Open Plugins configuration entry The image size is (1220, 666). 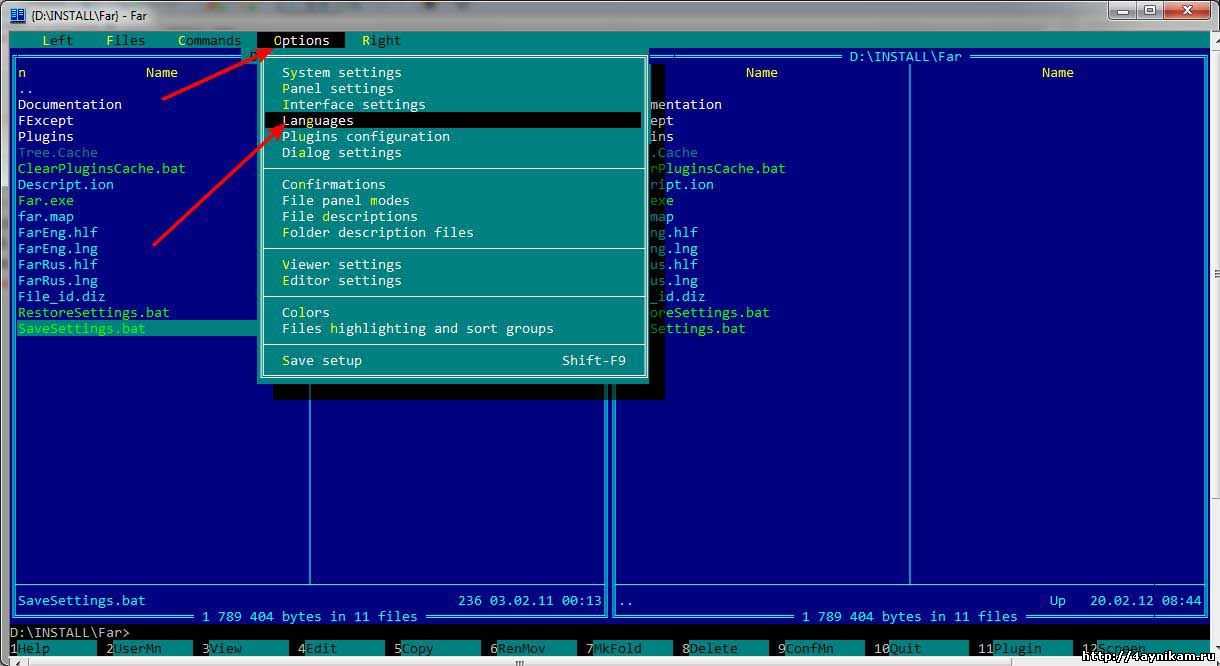coord(365,137)
